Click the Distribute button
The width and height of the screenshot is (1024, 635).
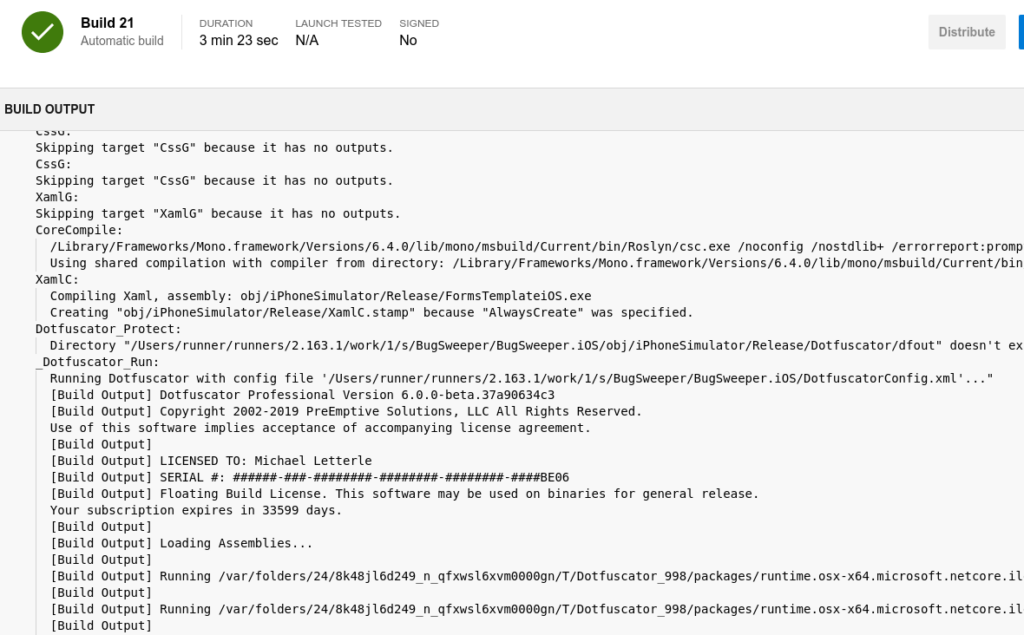click(967, 32)
